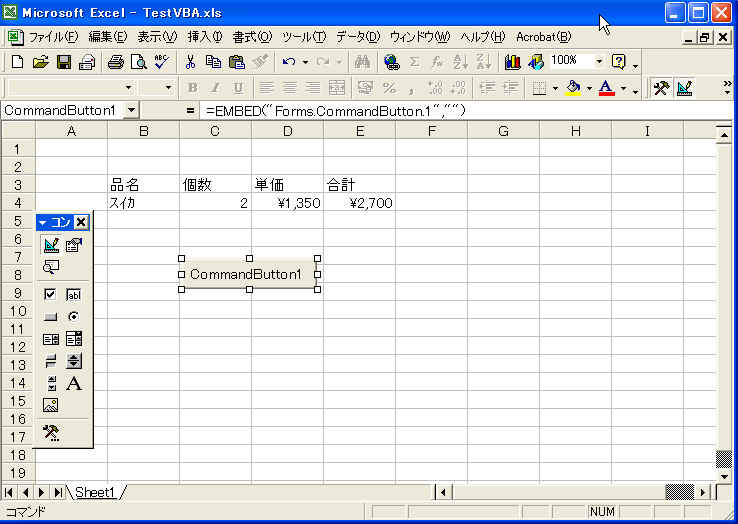Toggle Design Mode button in the top toolbar

pos(684,88)
